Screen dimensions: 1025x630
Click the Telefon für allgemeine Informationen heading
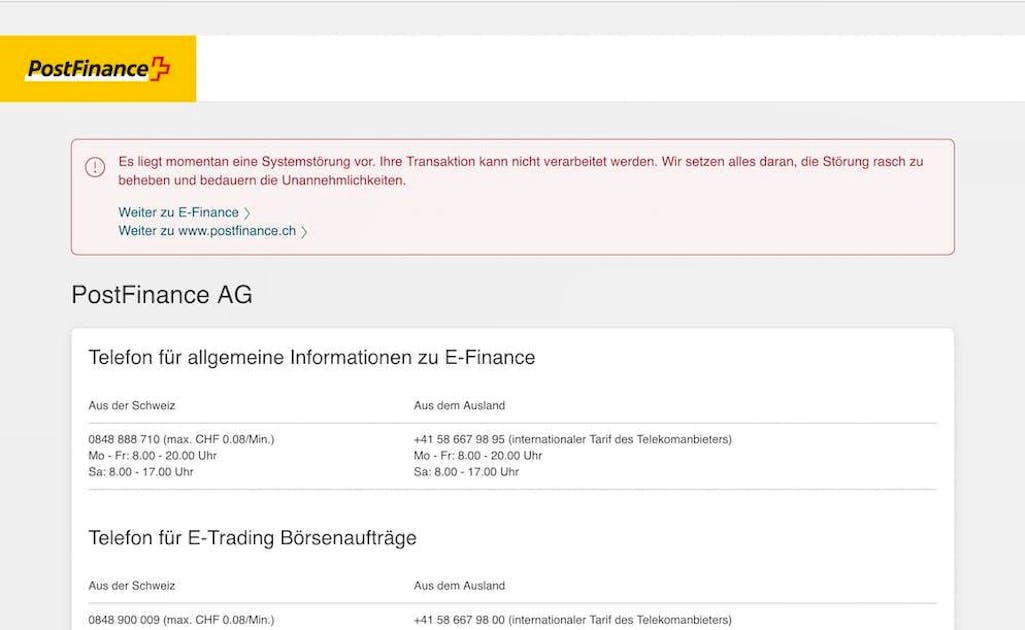[313, 357]
